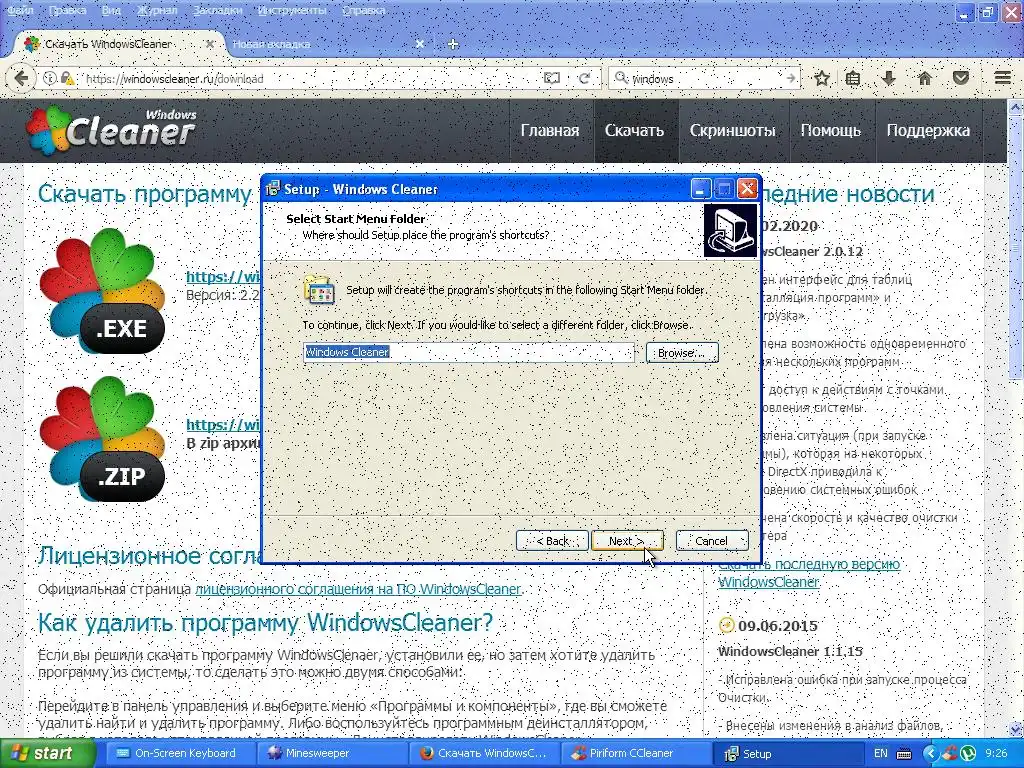The width and height of the screenshot is (1024, 768).
Task: Click the .ZIP download icon
Action: [x=102, y=439]
